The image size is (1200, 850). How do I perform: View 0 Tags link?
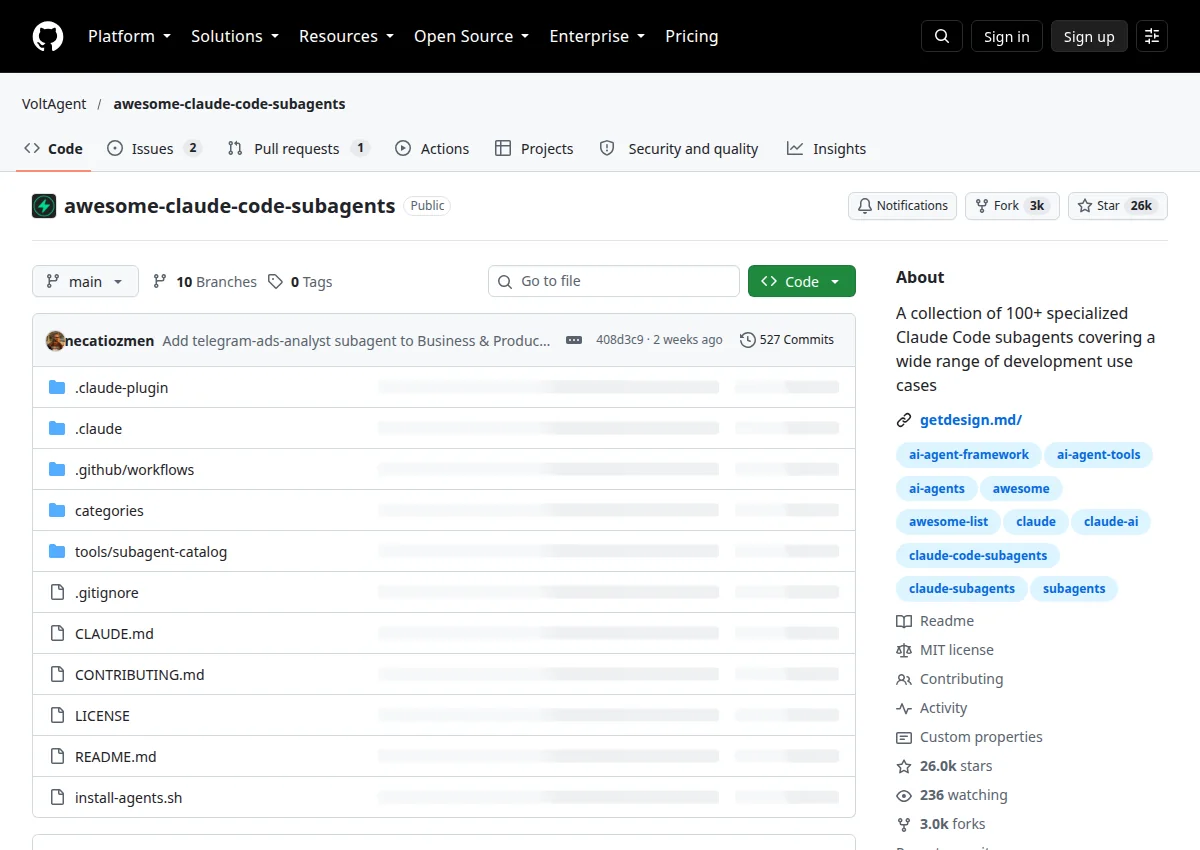300,281
